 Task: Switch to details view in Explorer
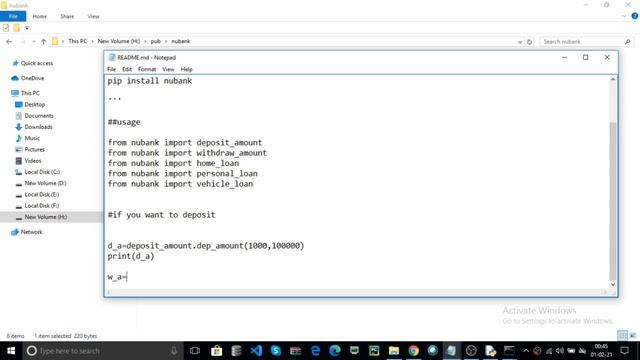622,336
